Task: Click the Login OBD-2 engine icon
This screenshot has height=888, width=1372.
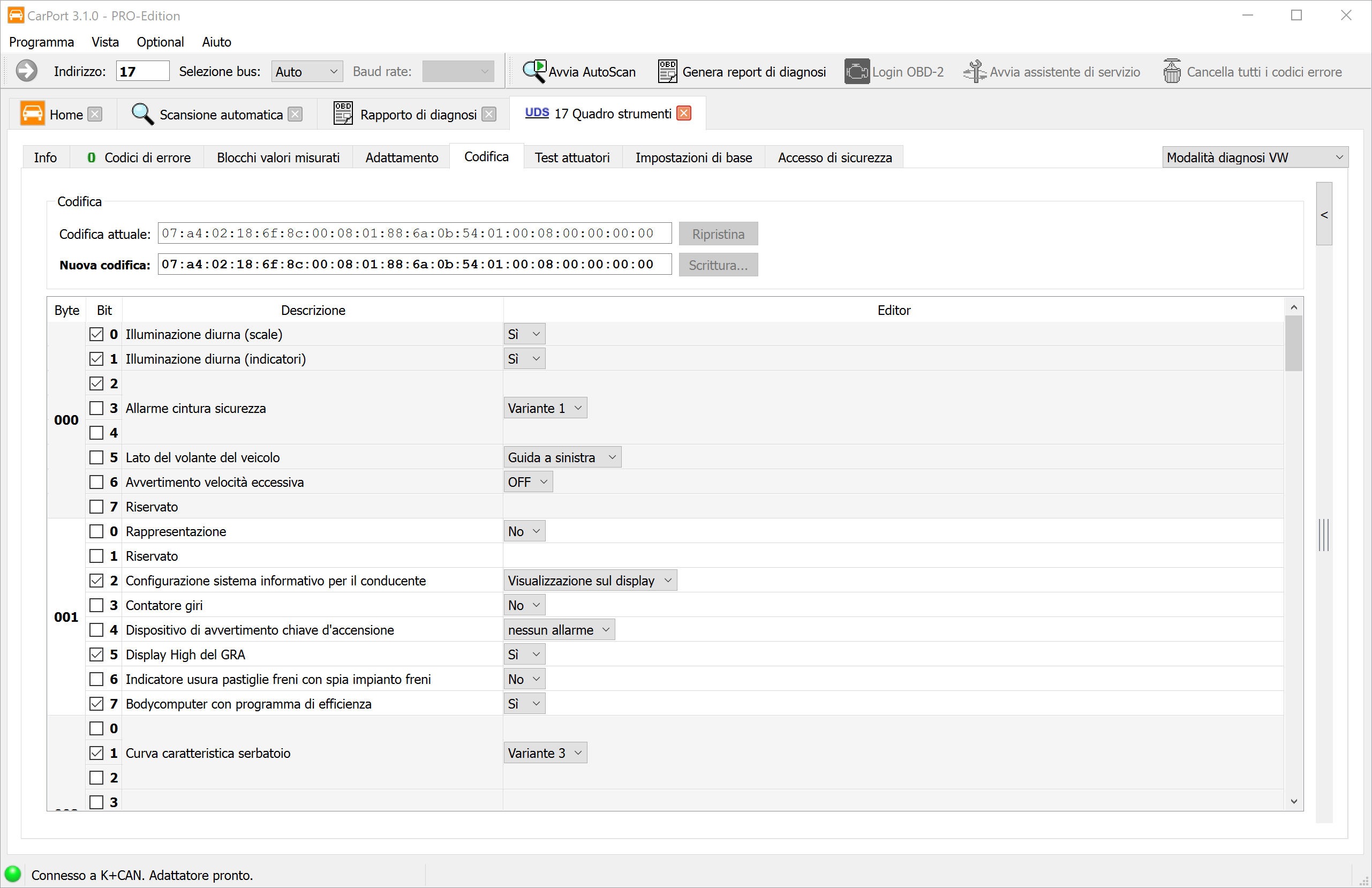Action: point(857,72)
